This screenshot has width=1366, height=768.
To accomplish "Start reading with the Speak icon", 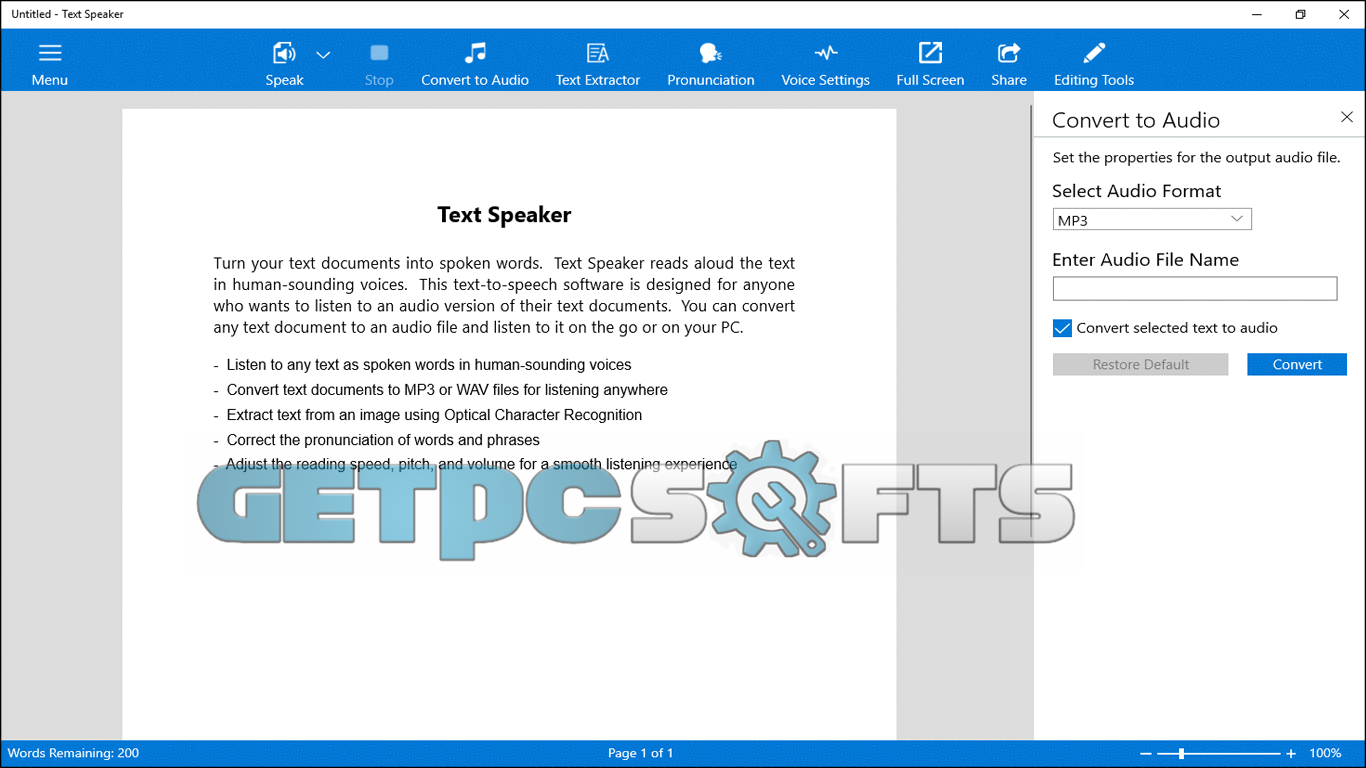I will coord(284,54).
